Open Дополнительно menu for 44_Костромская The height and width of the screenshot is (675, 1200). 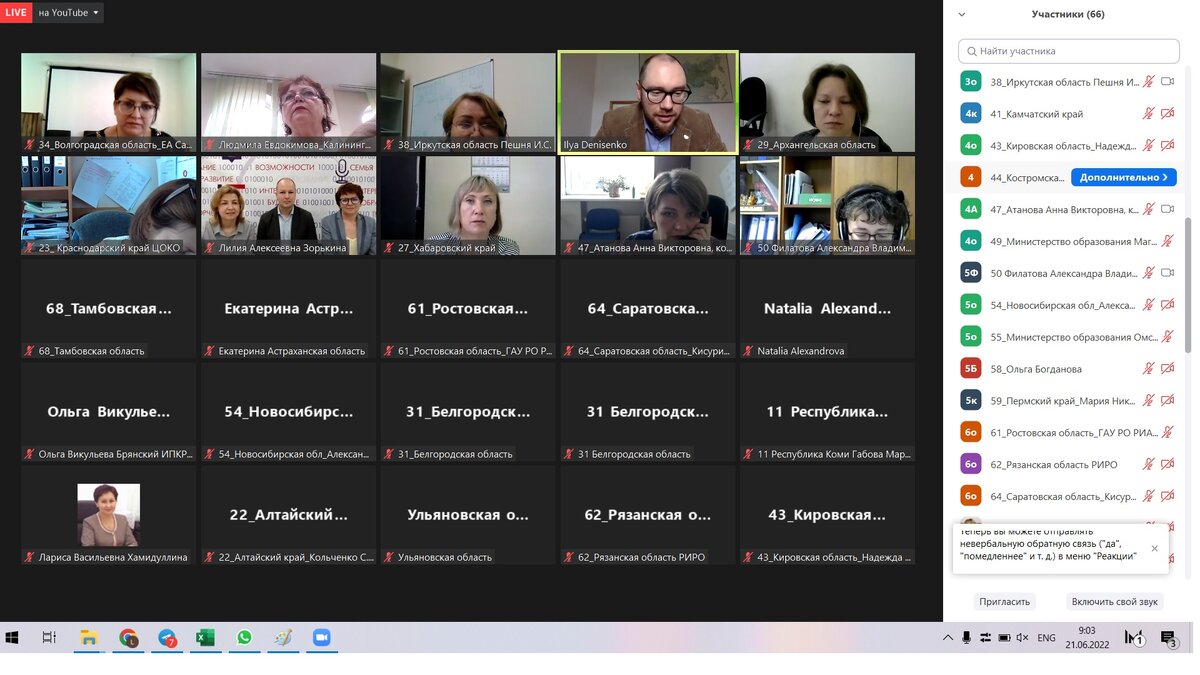coord(1123,177)
